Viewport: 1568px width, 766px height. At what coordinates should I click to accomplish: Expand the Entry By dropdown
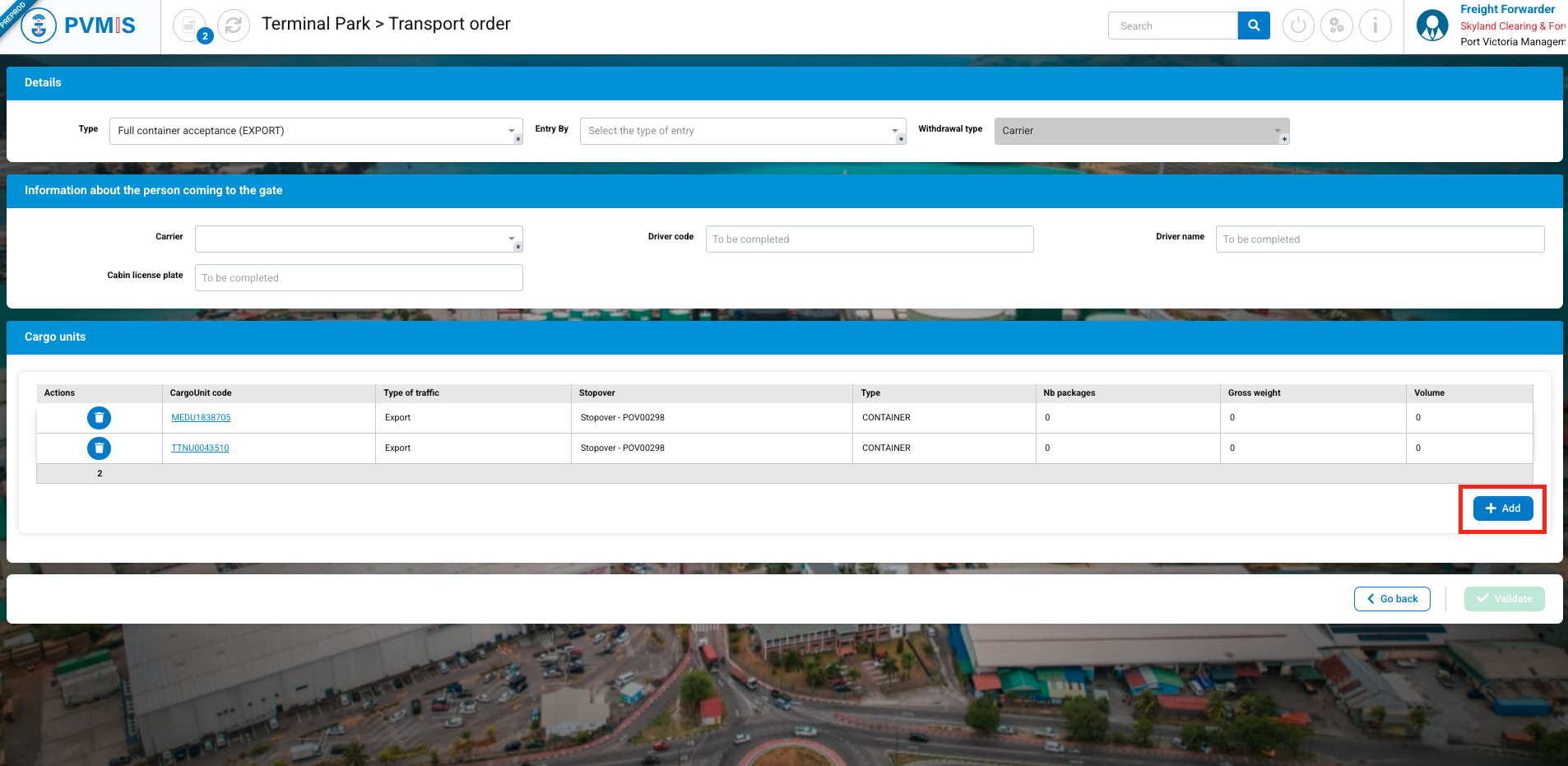pyautogui.click(x=742, y=131)
